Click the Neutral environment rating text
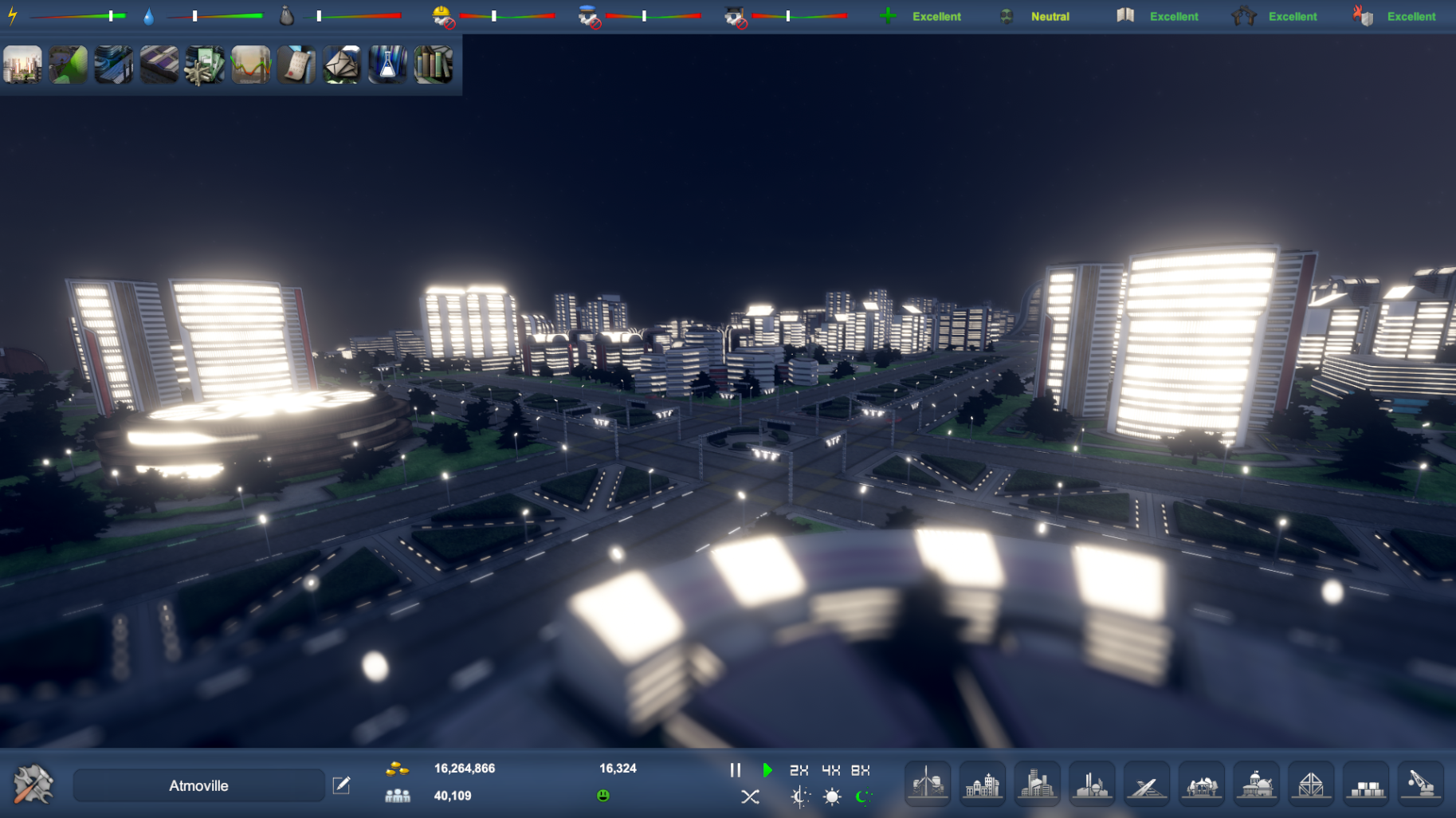 coord(1050,17)
